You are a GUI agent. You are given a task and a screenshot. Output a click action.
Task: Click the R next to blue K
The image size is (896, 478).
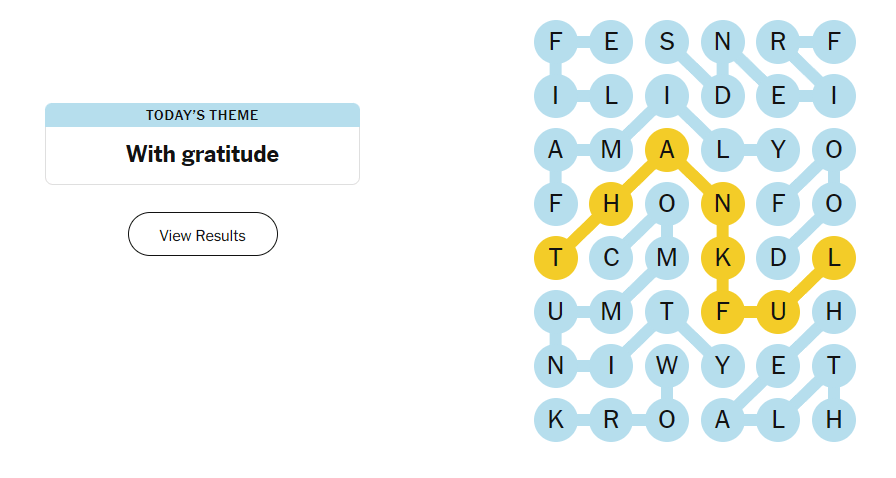[x=611, y=421]
